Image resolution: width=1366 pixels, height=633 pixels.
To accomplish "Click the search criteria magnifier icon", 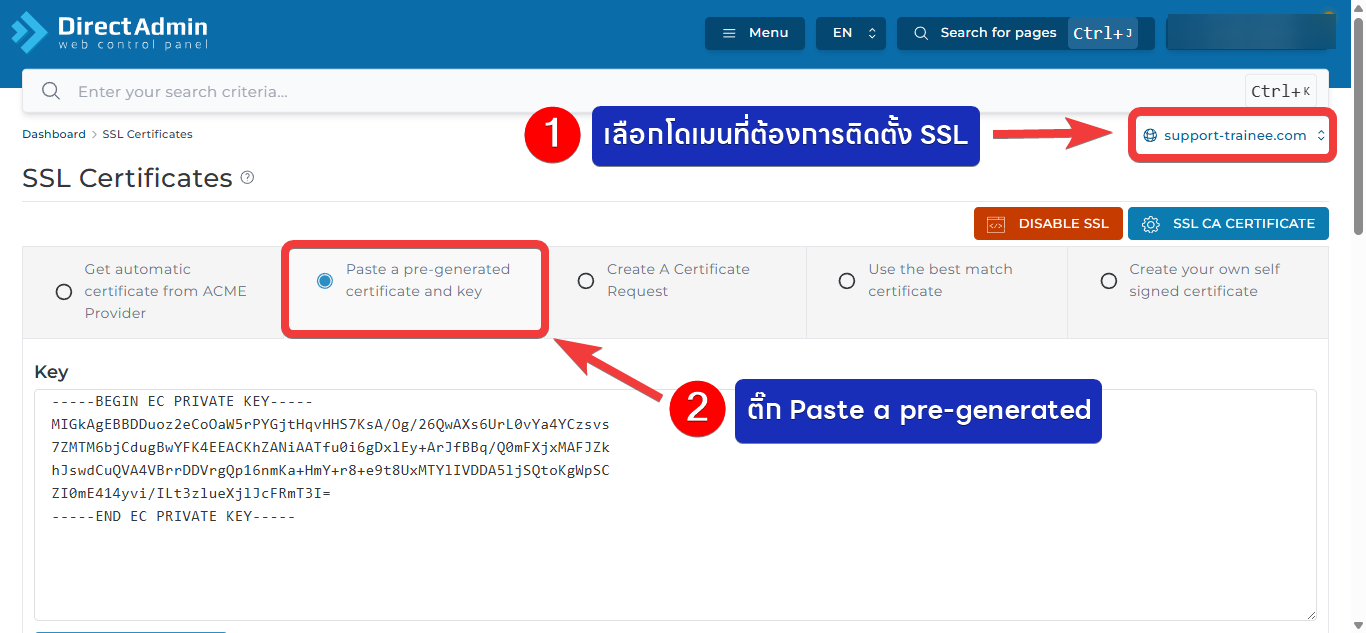I will [51, 92].
